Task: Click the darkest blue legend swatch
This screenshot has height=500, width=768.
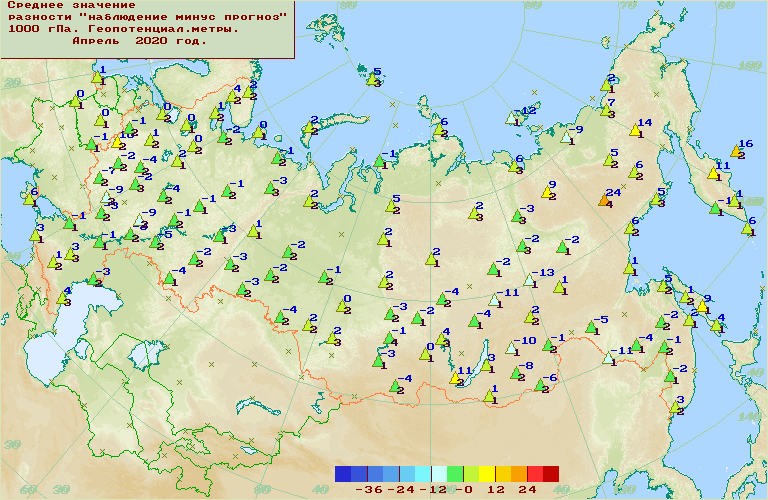Action: [x=343, y=474]
